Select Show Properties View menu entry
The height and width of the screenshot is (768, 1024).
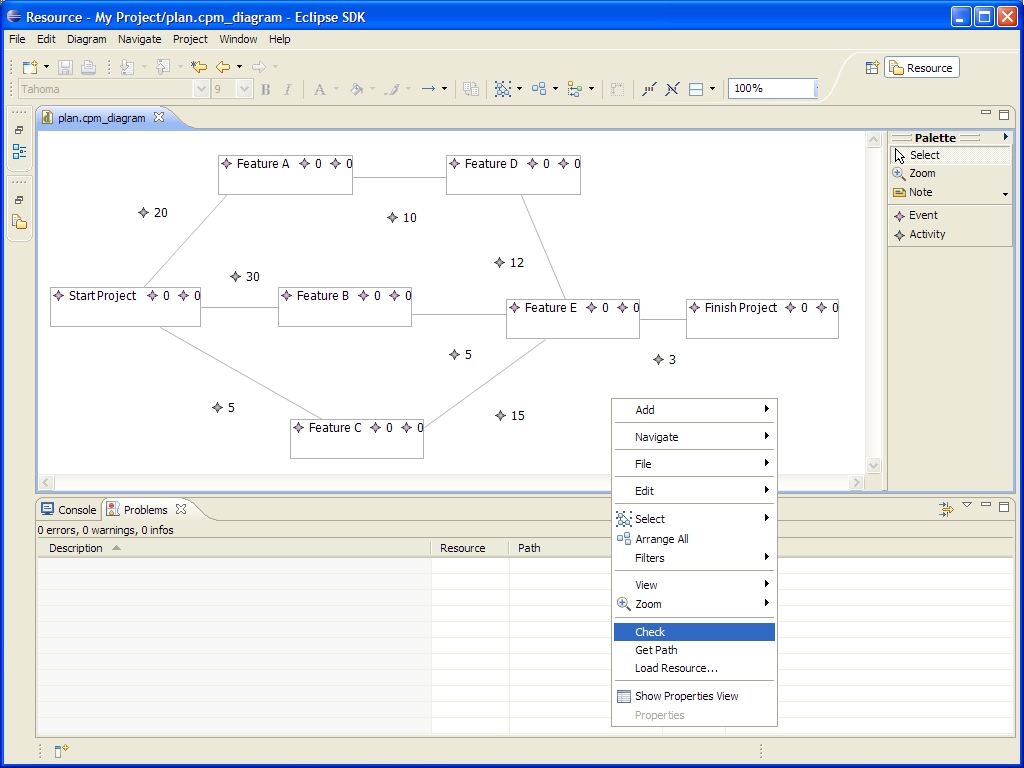(x=686, y=696)
